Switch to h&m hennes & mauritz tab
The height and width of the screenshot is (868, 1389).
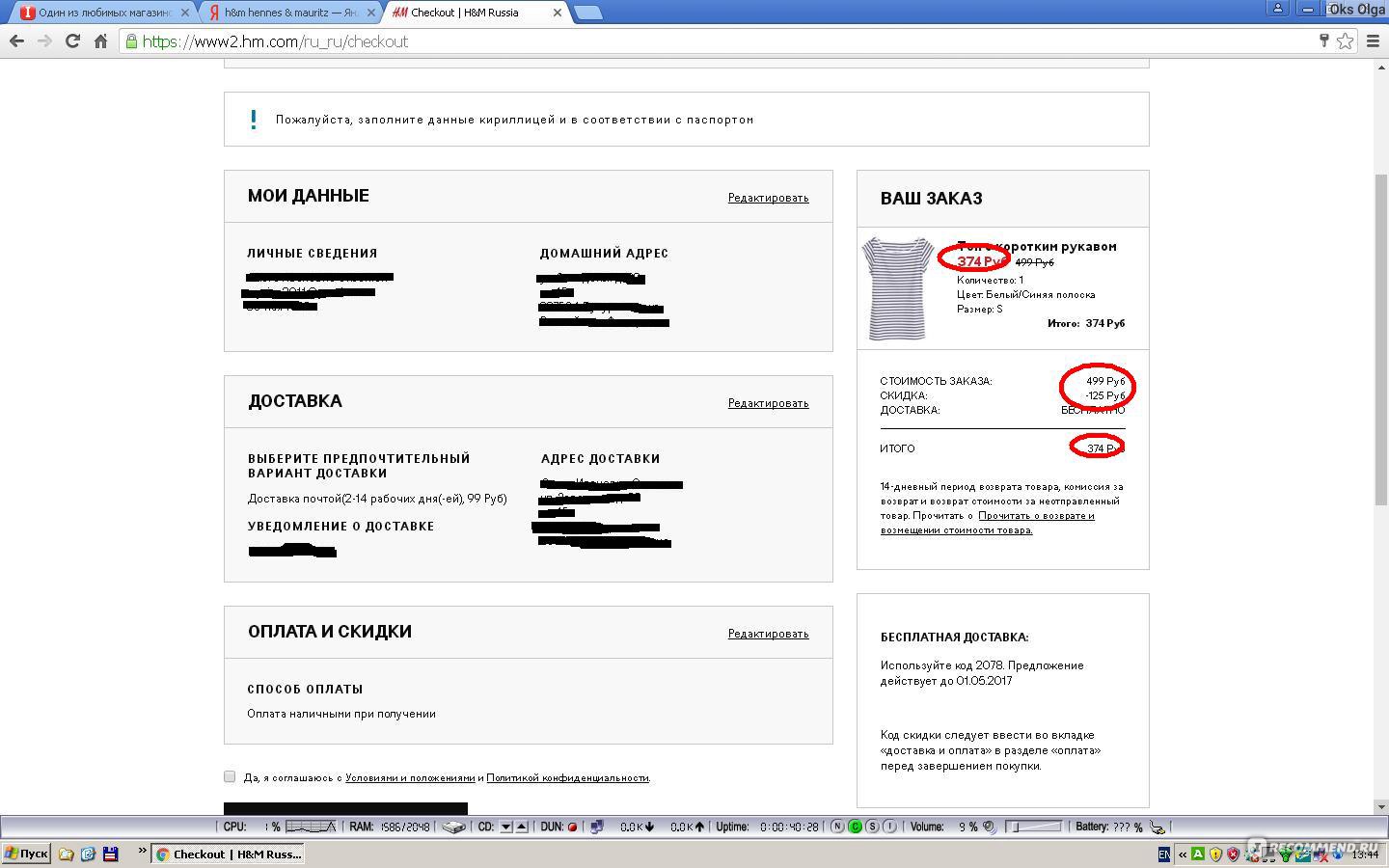[x=289, y=13]
